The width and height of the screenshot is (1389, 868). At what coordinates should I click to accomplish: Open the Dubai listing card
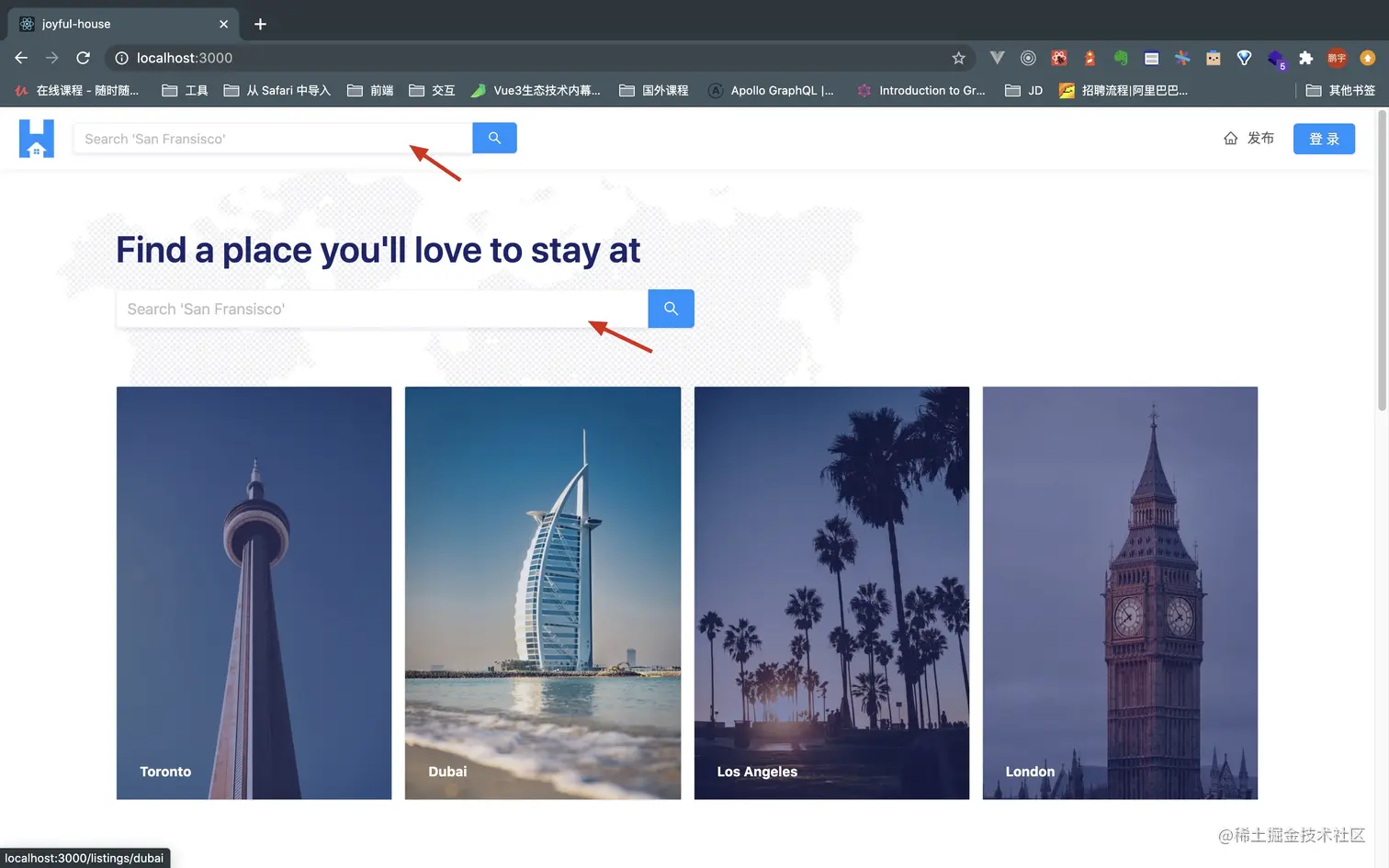[543, 592]
